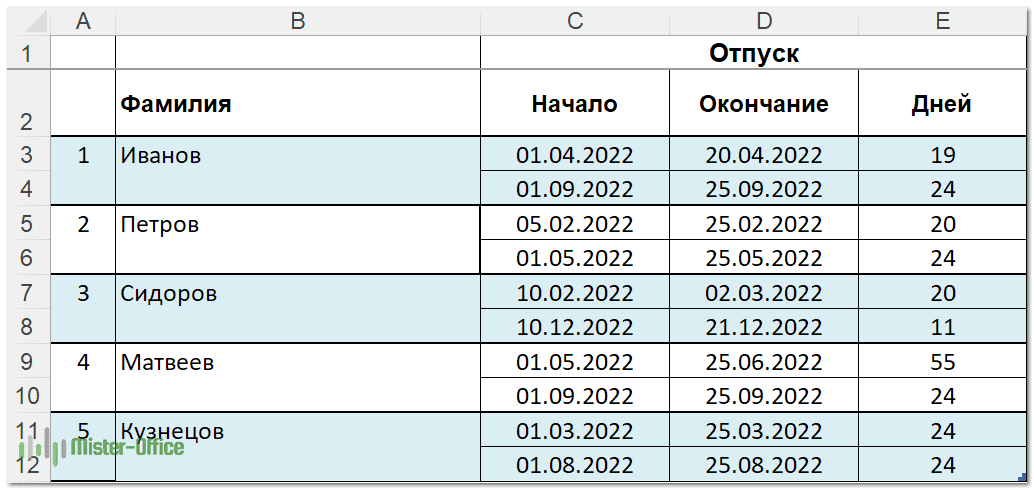Select row 7 header
This screenshot has width=1034, height=490.
pyautogui.click(x=27, y=293)
